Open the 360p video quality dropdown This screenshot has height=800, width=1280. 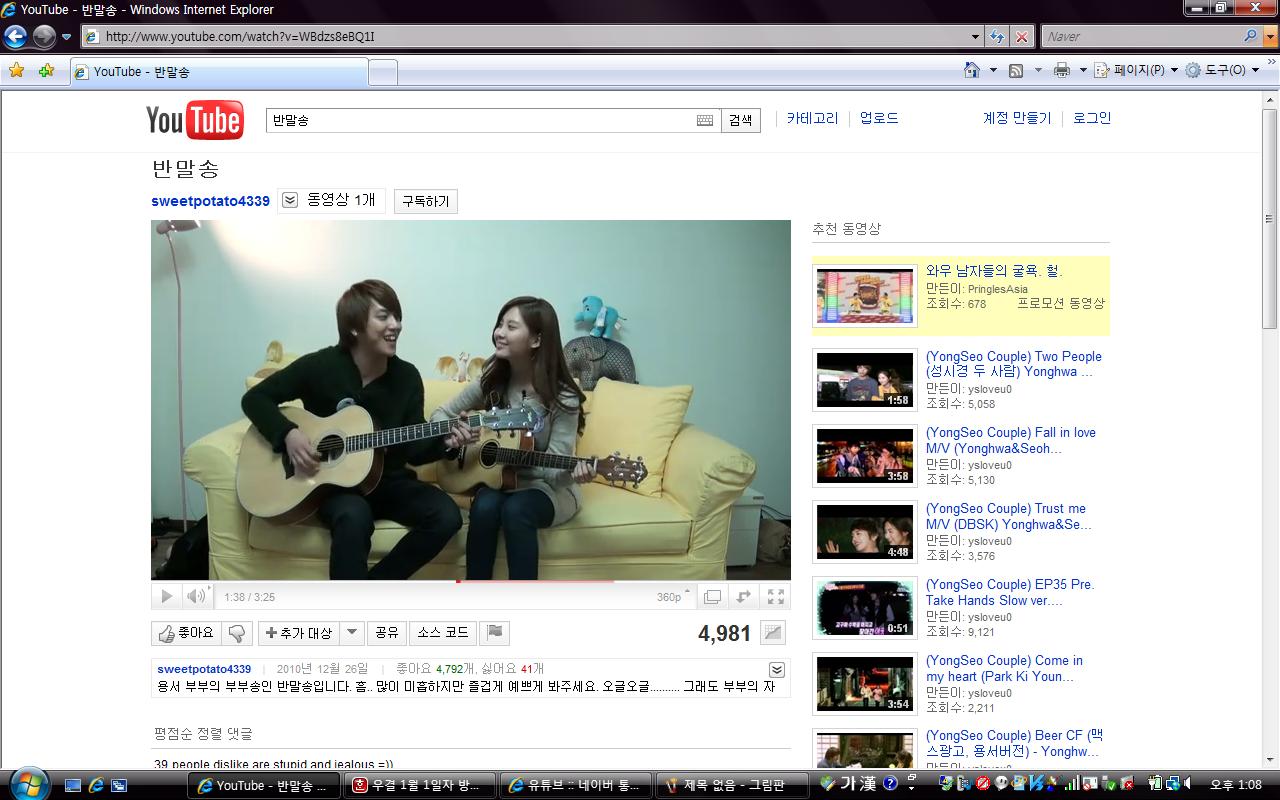674,597
